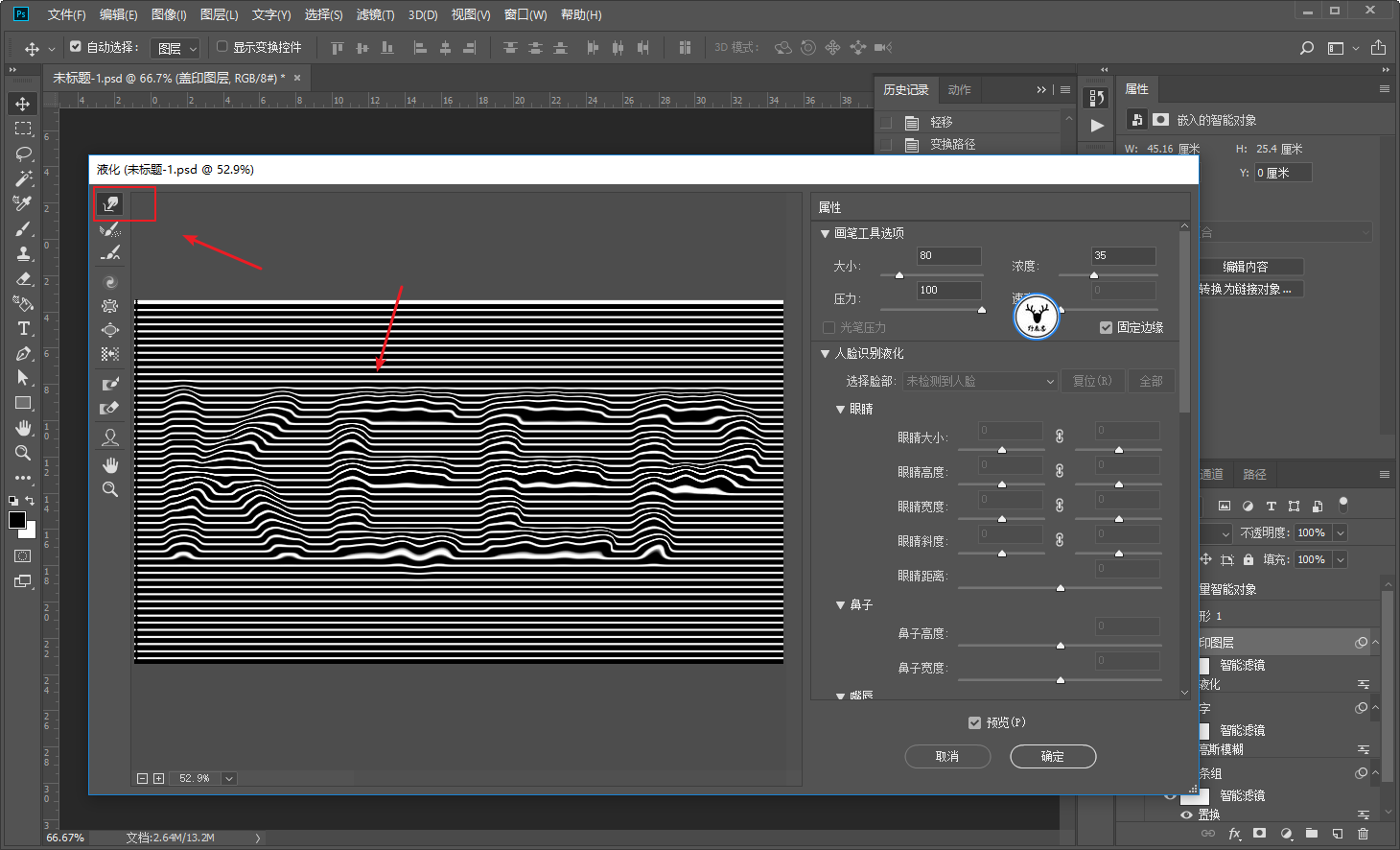Click the 确定 button in Liquify
Viewport: 1400px width, 850px height.
(x=1053, y=757)
